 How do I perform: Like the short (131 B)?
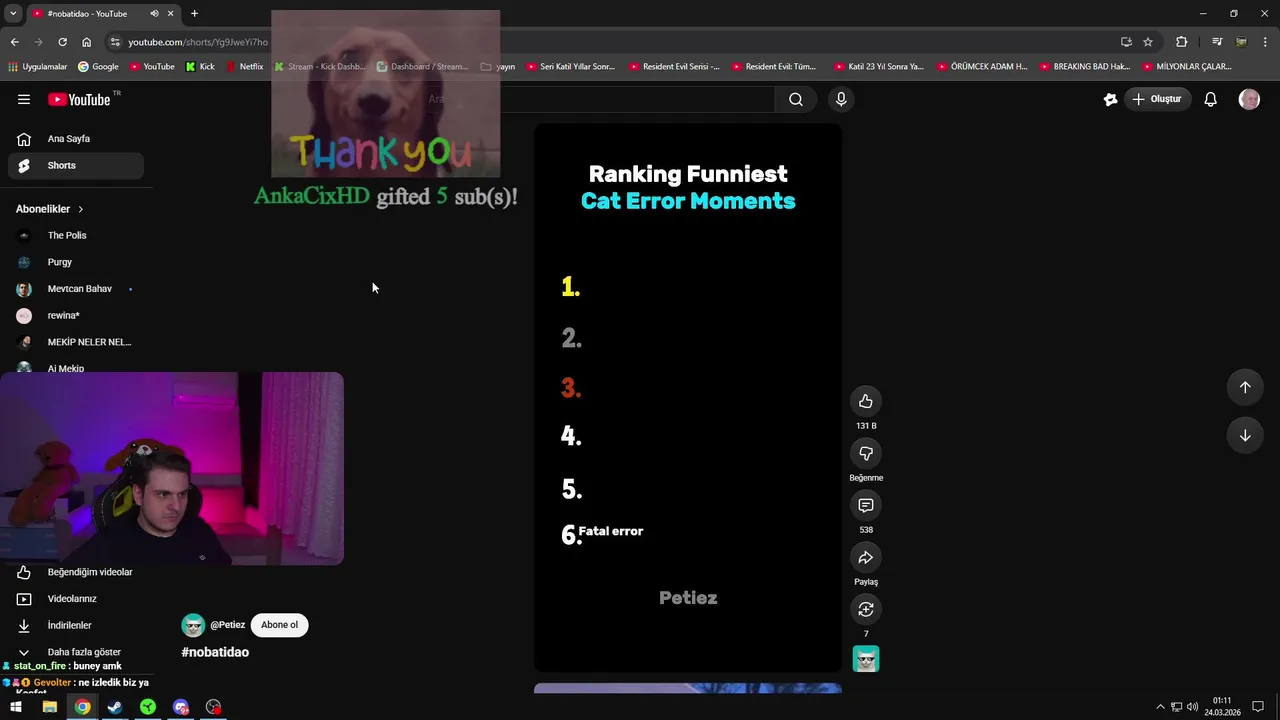[x=866, y=401]
